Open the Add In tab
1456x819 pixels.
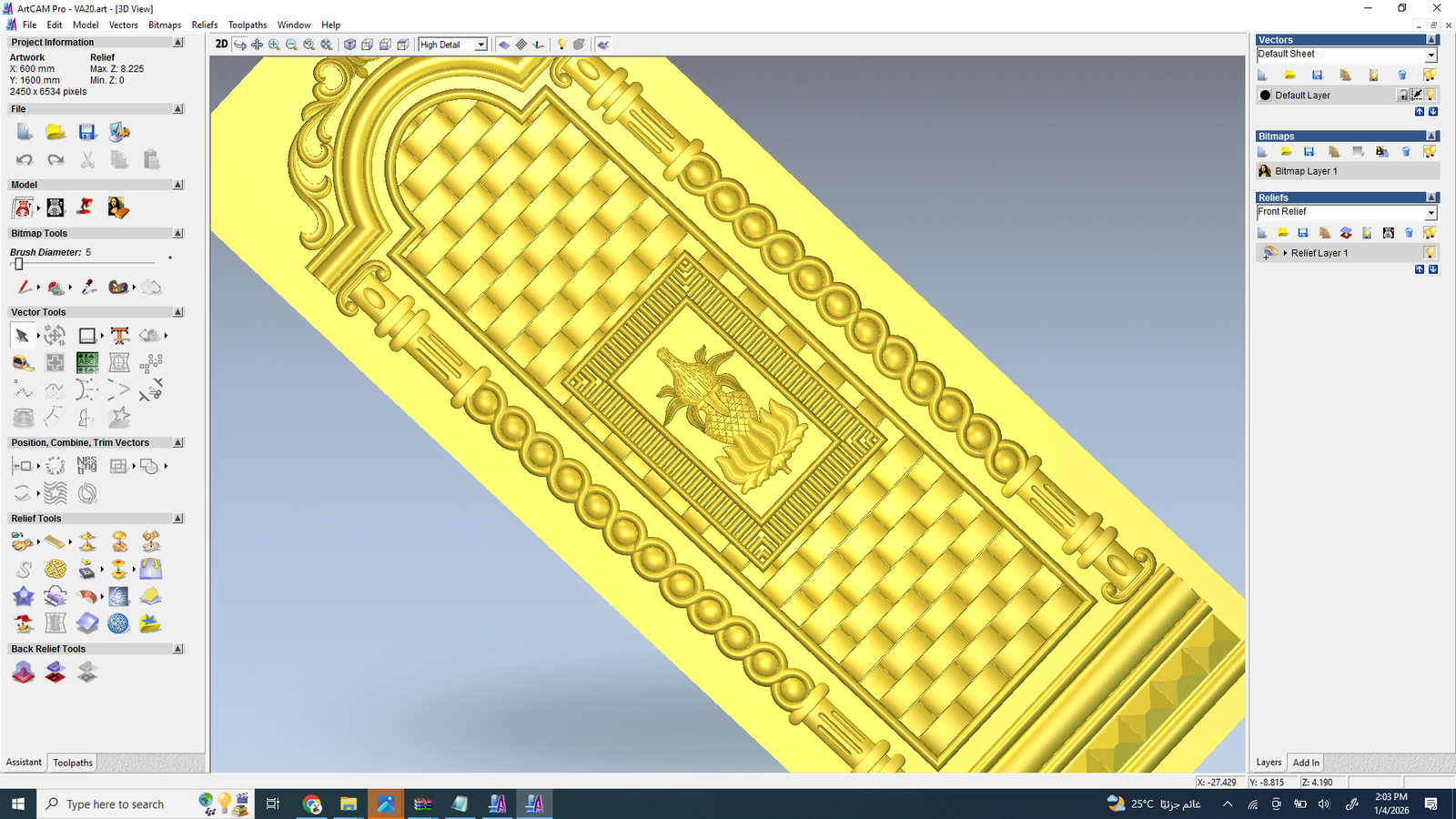tap(1306, 763)
